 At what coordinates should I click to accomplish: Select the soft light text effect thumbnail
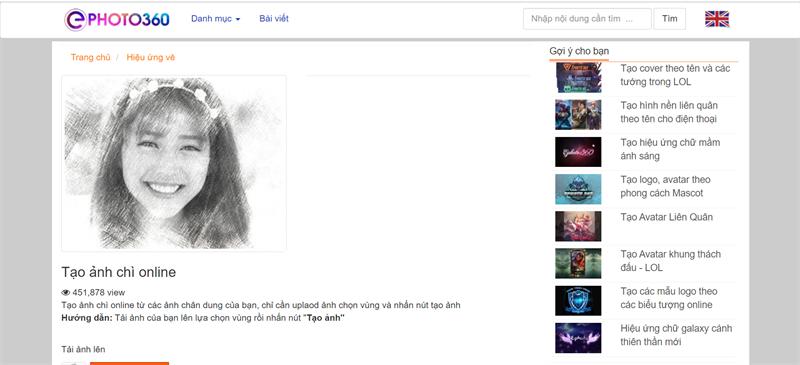click(x=578, y=152)
